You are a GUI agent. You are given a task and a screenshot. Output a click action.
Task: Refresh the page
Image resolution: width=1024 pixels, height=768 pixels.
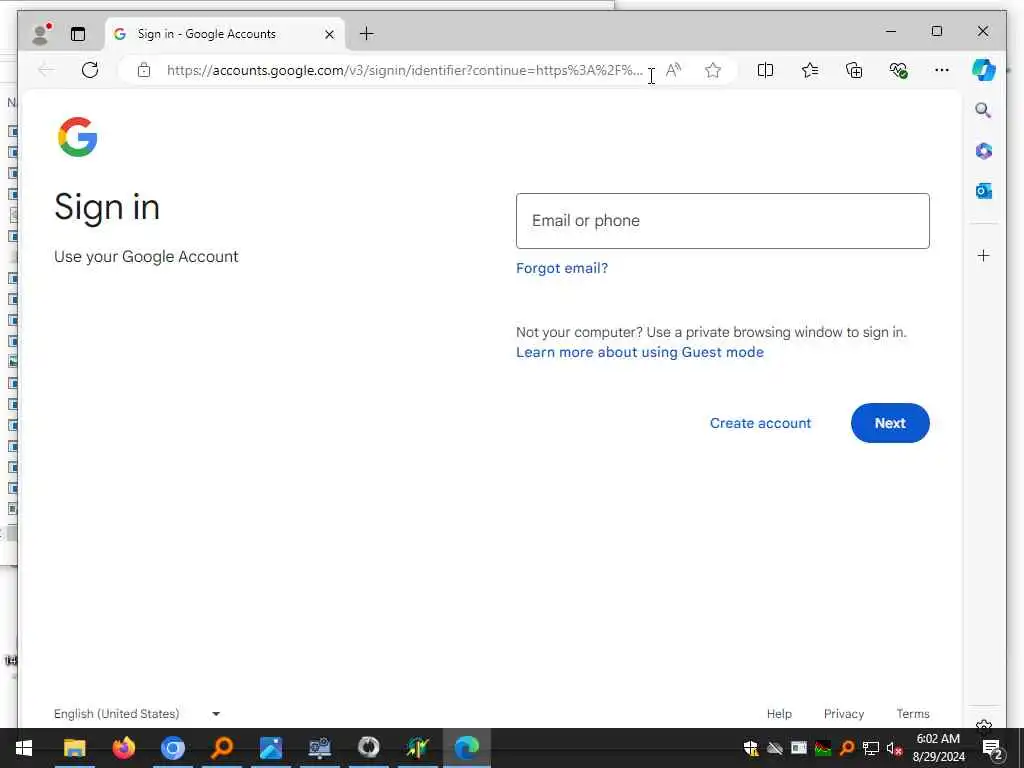90,70
